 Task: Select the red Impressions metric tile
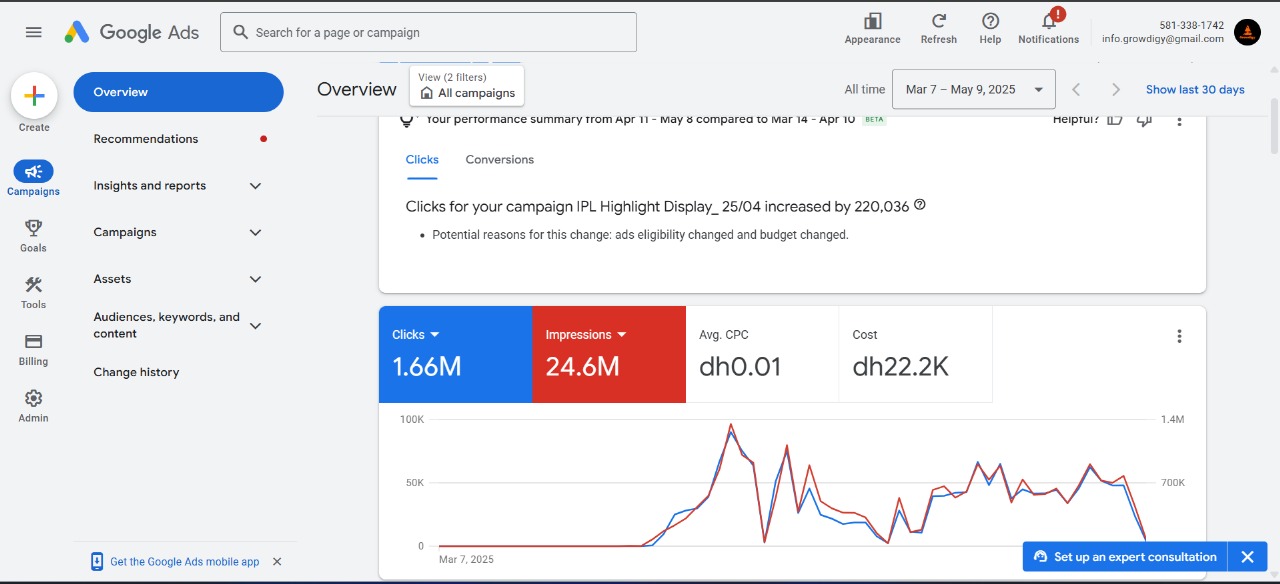pos(608,354)
